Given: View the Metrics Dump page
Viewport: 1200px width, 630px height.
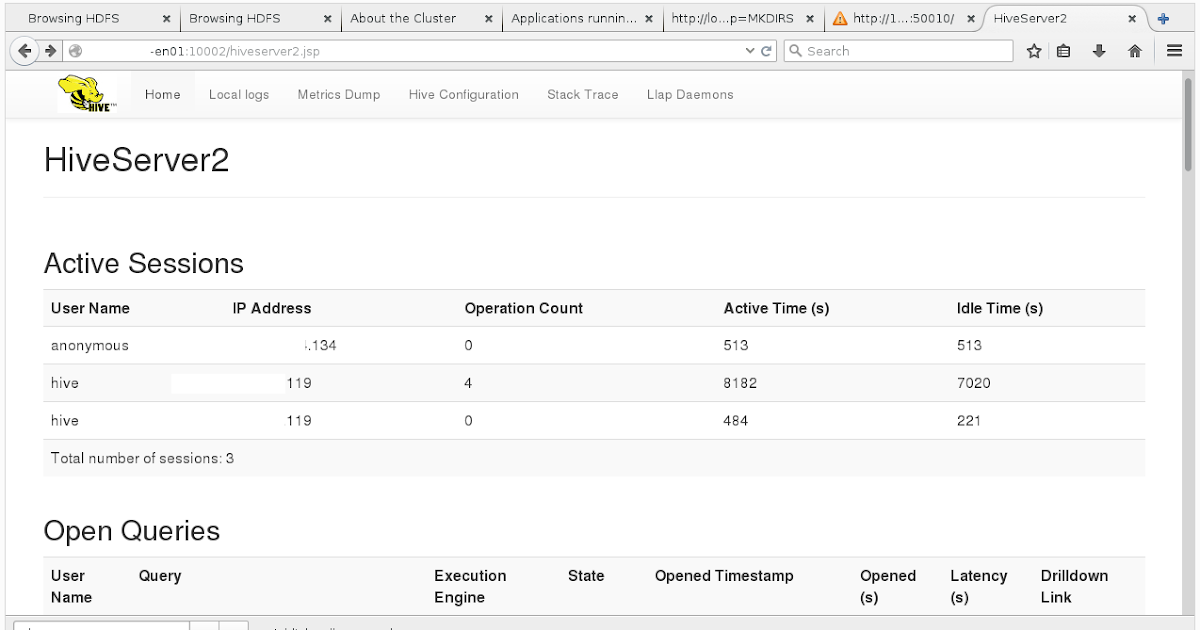Looking at the screenshot, I should click(338, 94).
